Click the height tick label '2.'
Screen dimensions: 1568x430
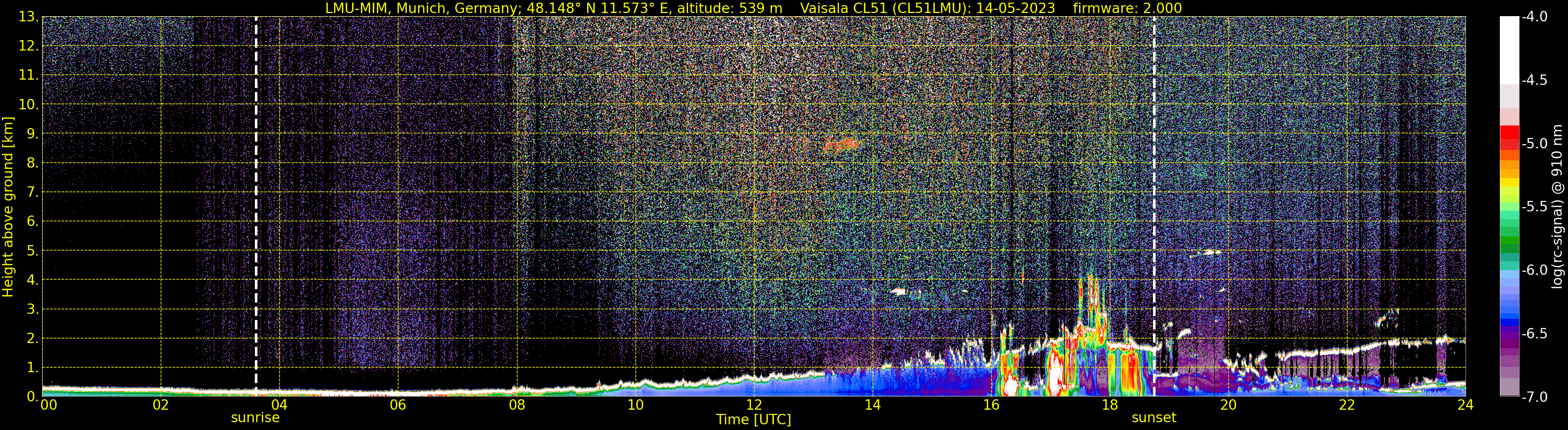click(x=32, y=339)
